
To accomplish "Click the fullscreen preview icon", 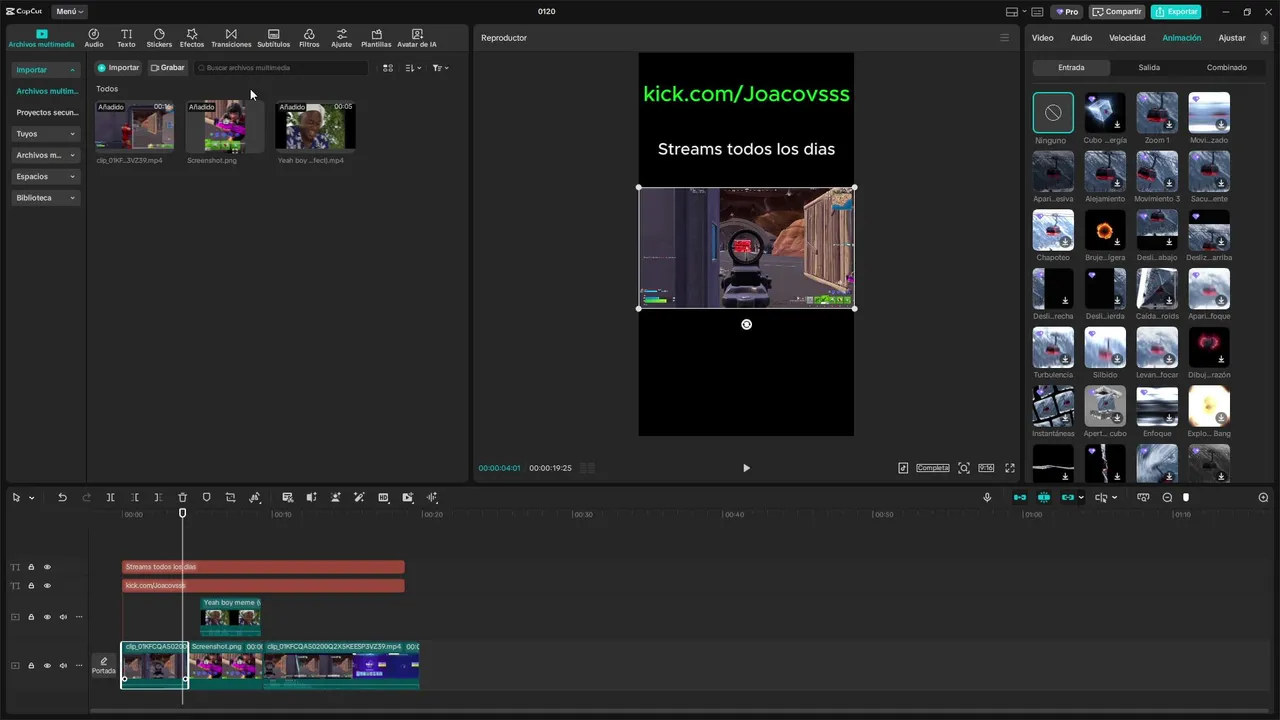I will click(1010, 468).
